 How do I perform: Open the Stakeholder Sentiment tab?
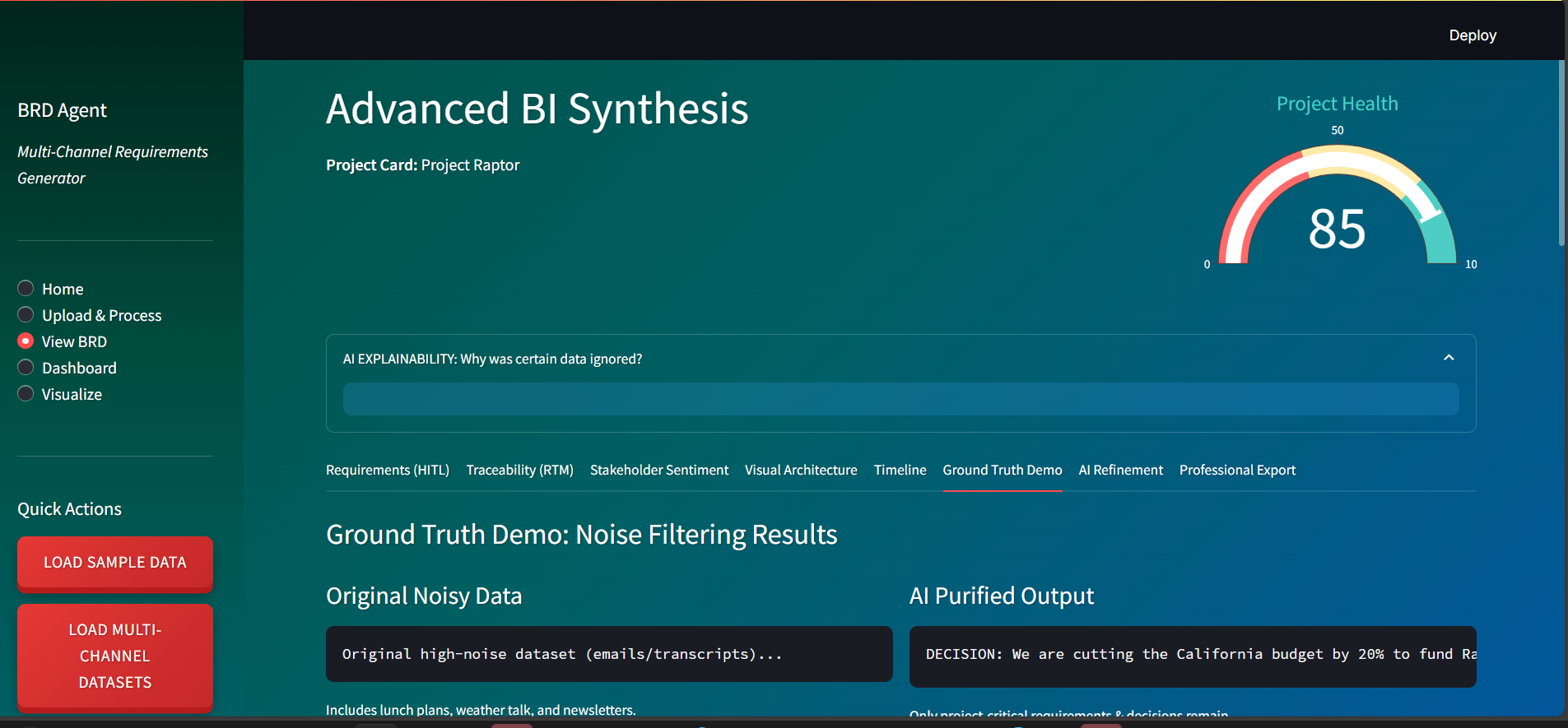(x=659, y=470)
